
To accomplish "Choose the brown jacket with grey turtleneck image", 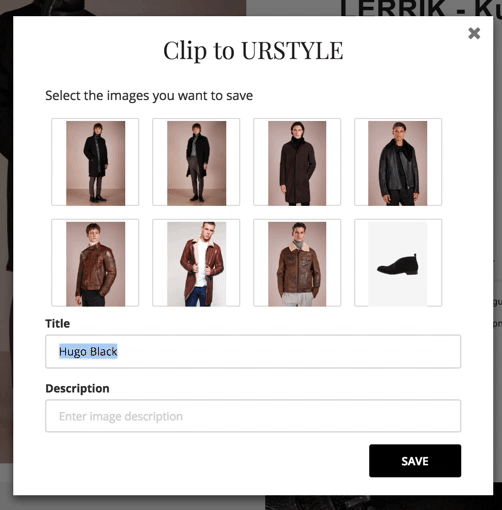I will 297,263.
